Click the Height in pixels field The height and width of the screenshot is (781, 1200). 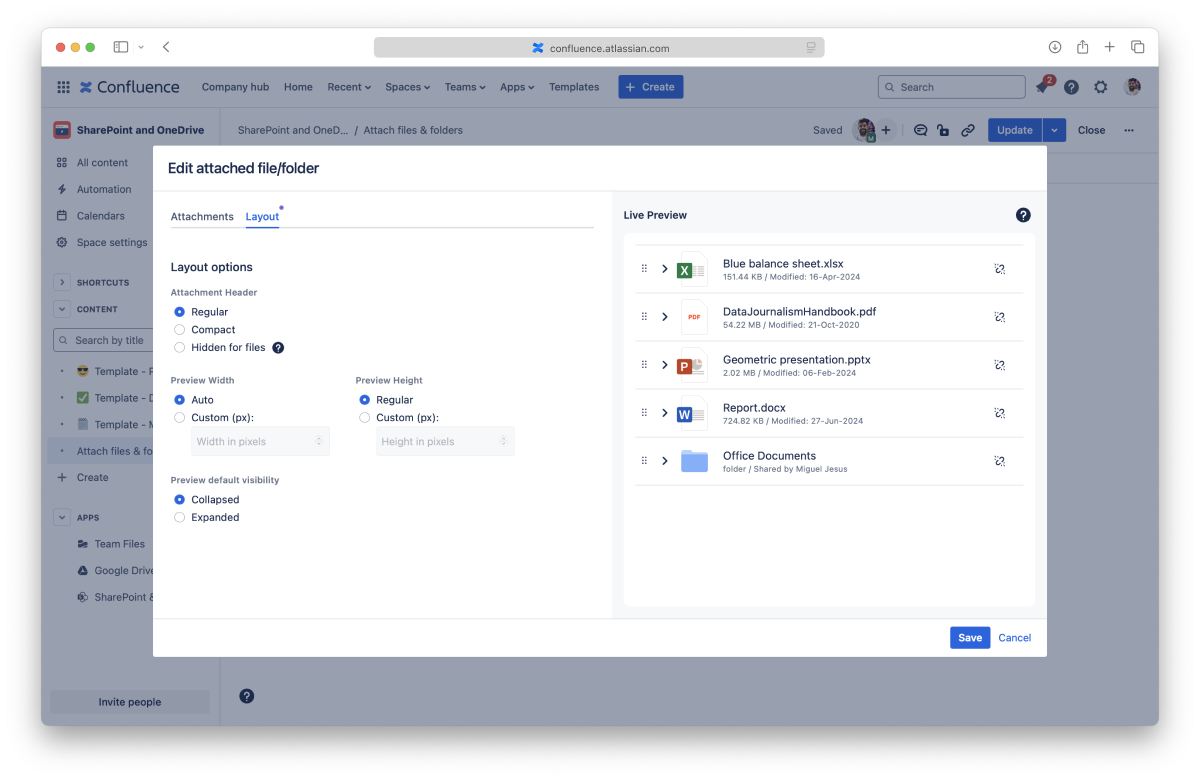tap(440, 441)
